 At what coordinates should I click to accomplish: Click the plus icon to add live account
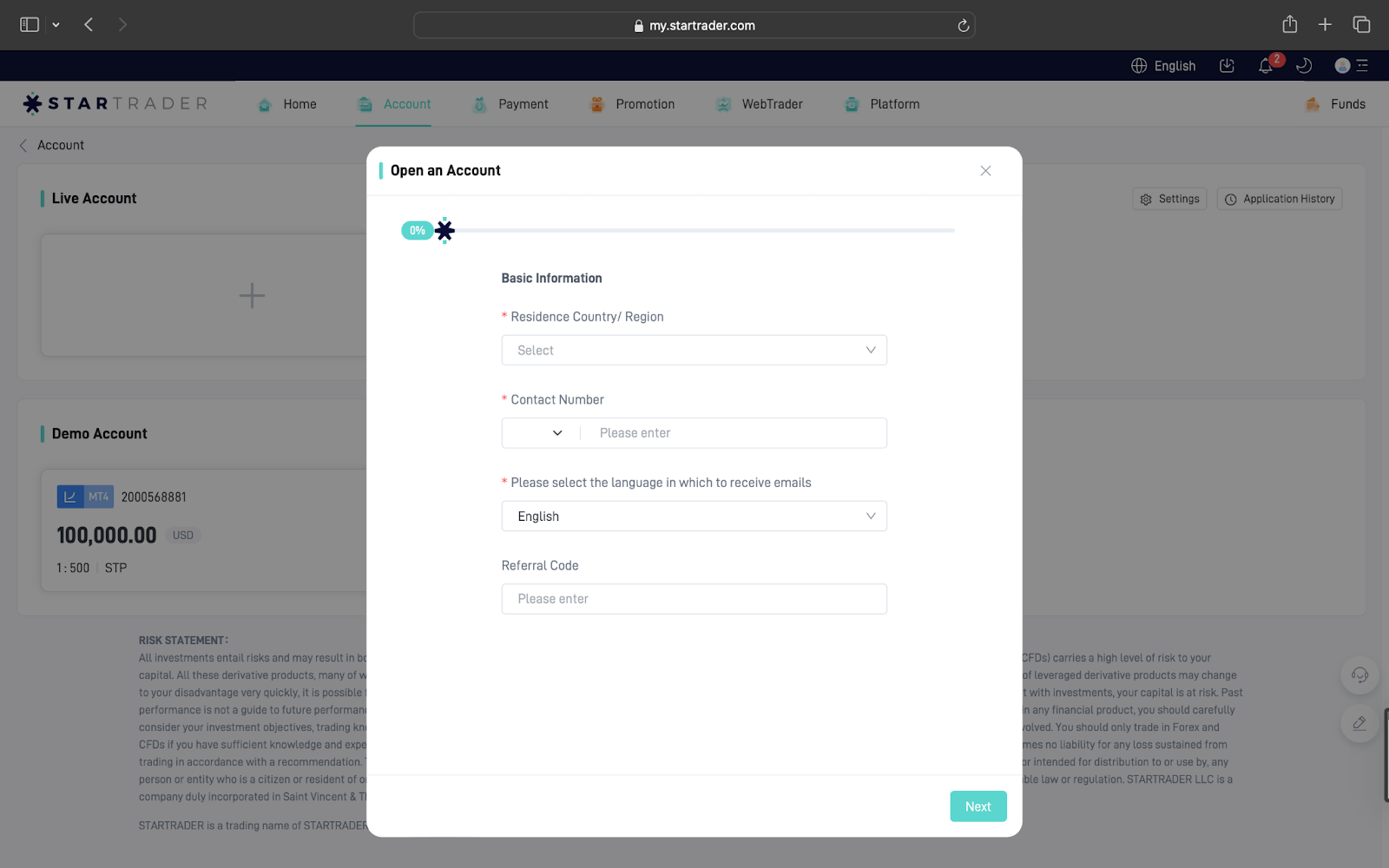coord(252,296)
